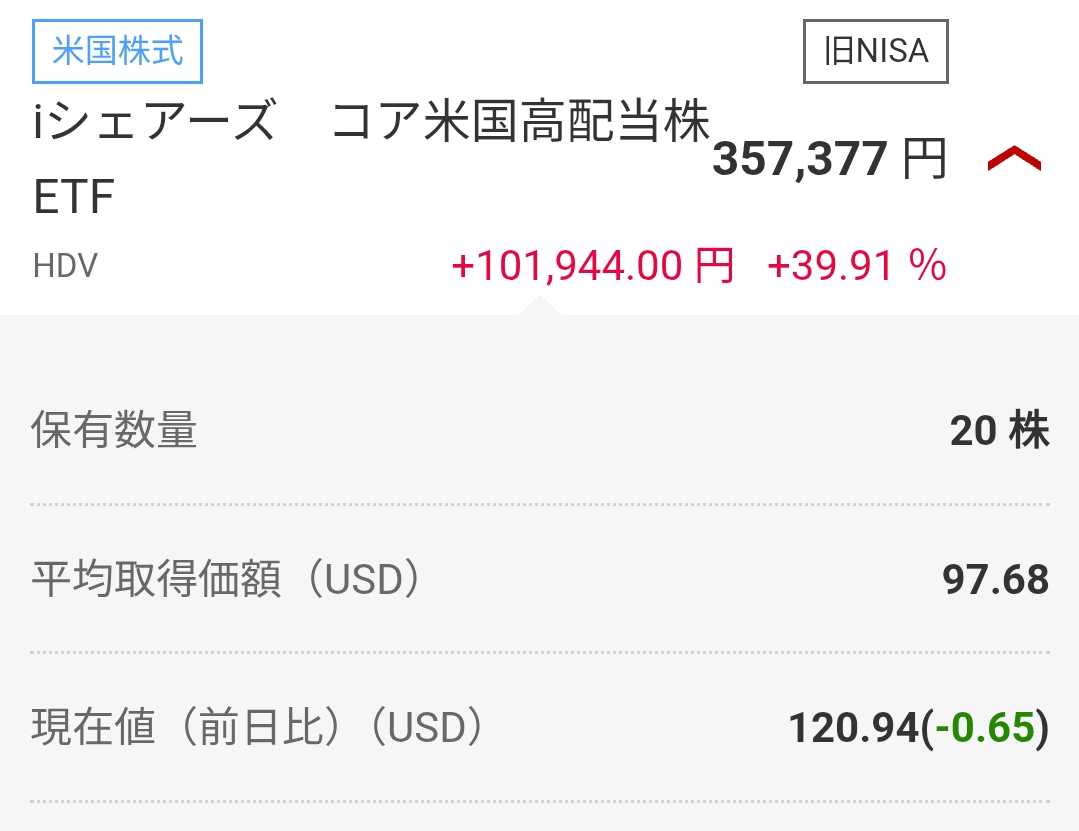Click the HDV ticker symbol
Viewport: 1079px width, 831px height.
pos(65,267)
